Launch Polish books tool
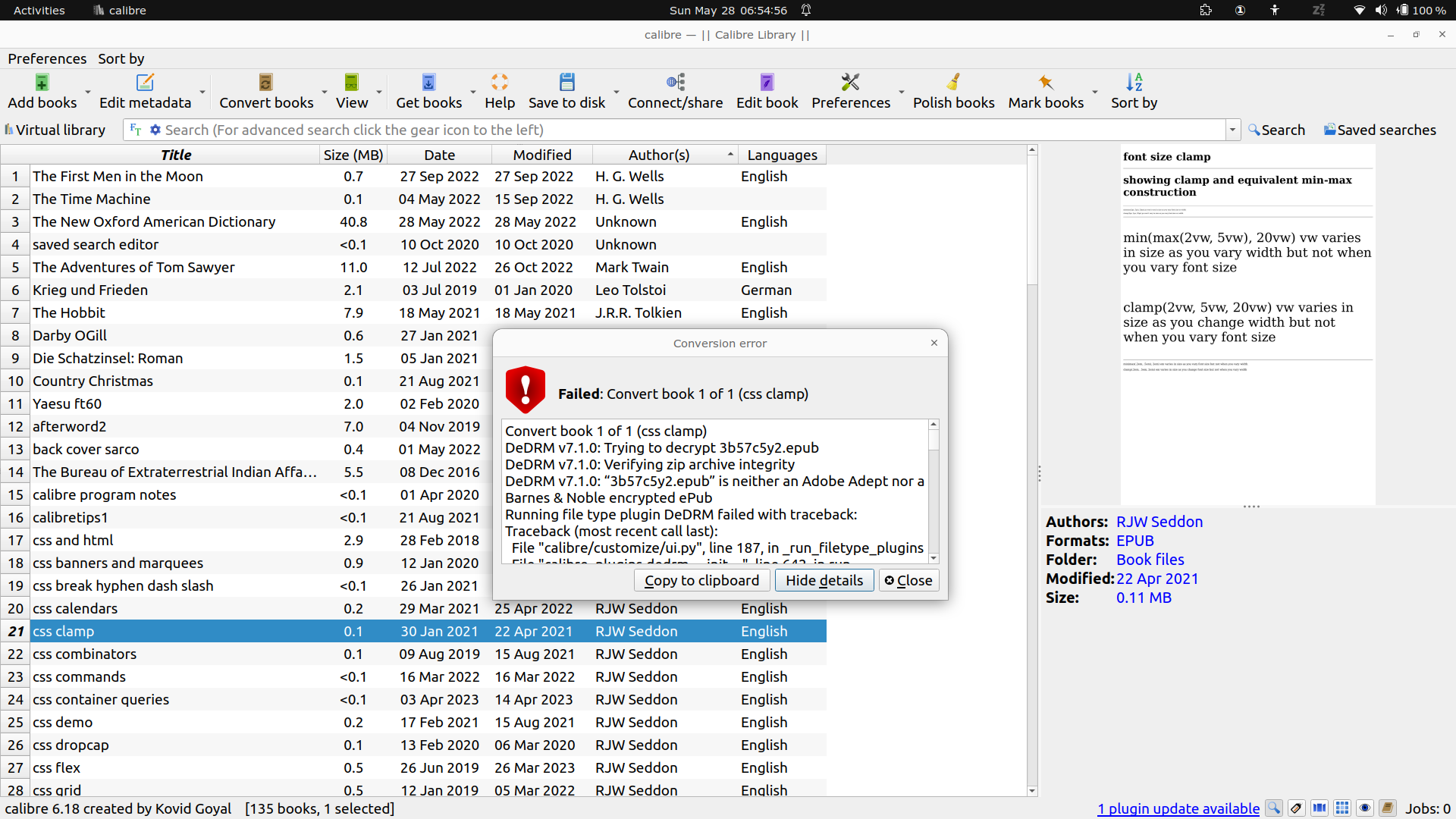This screenshot has height=819, width=1456. 953,83
